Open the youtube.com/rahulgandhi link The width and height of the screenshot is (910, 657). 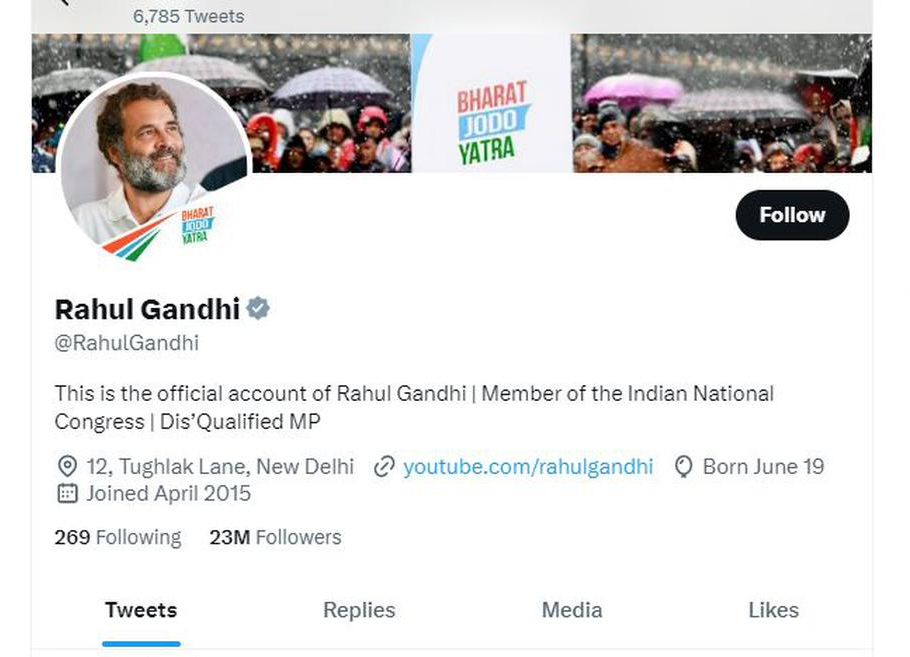[x=528, y=466]
